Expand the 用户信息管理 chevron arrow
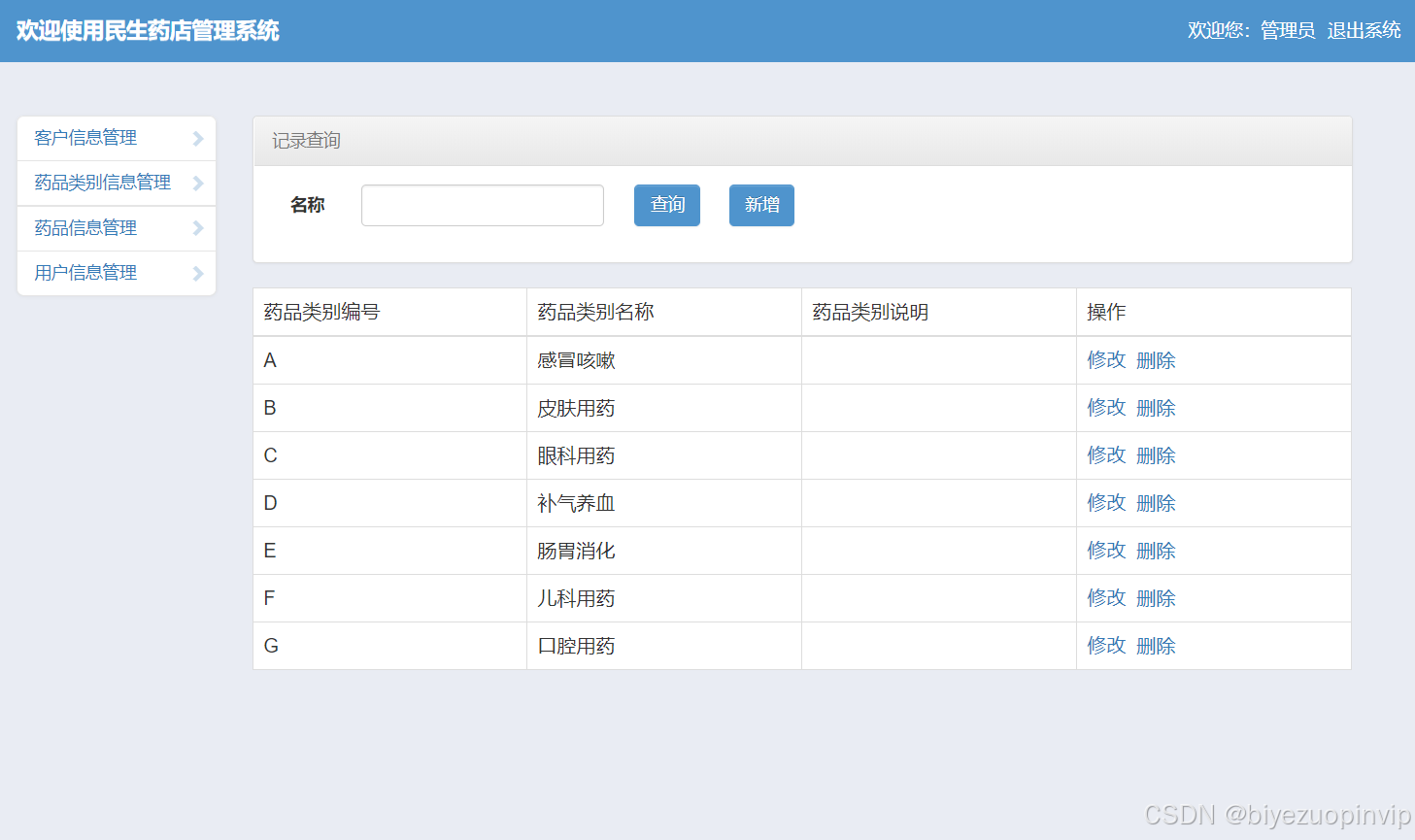1415x840 pixels. click(x=198, y=274)
